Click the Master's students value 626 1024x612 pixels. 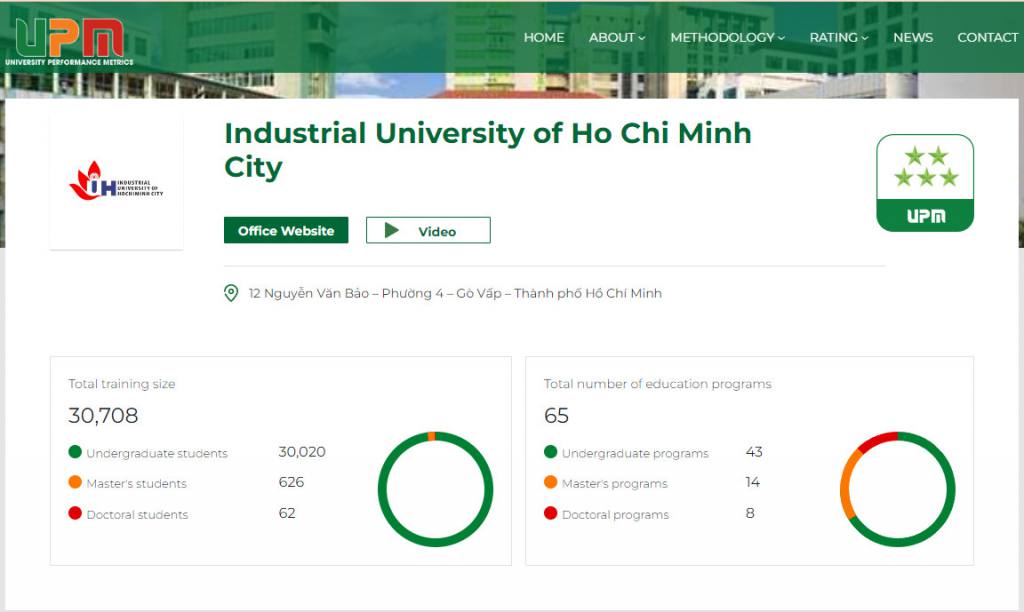pyautogui.click(x=291, y=482)
